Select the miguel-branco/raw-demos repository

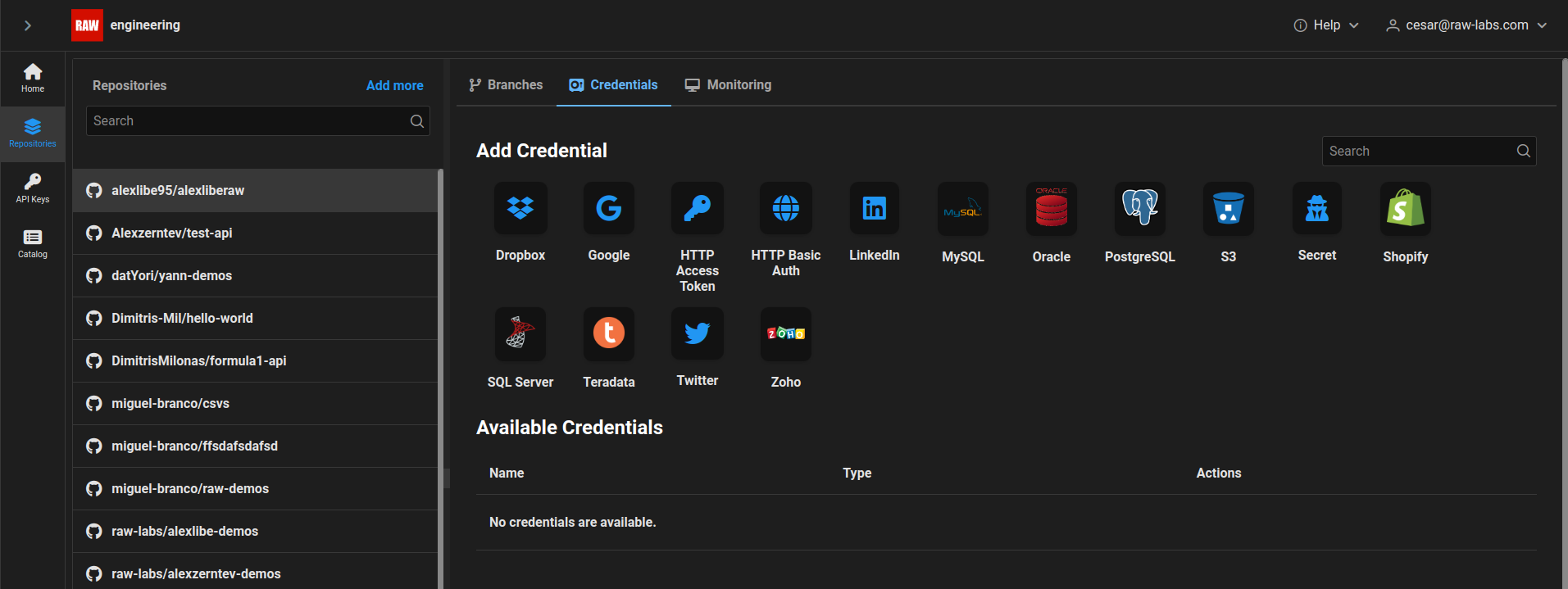pos(255,489)
